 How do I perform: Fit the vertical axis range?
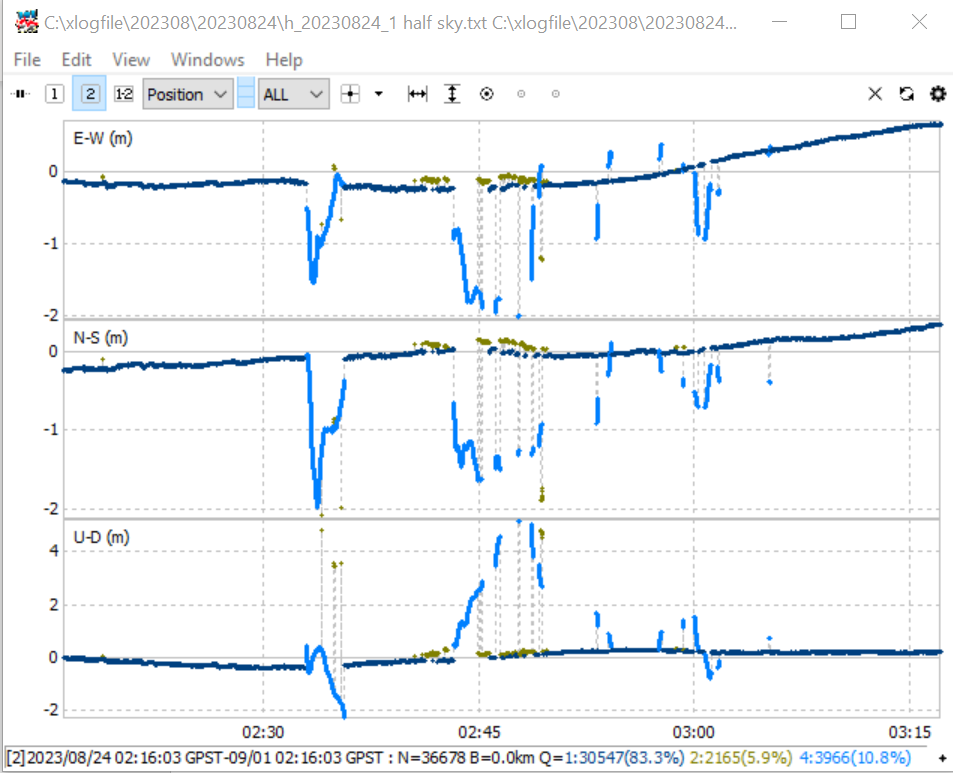pos(452,94)
